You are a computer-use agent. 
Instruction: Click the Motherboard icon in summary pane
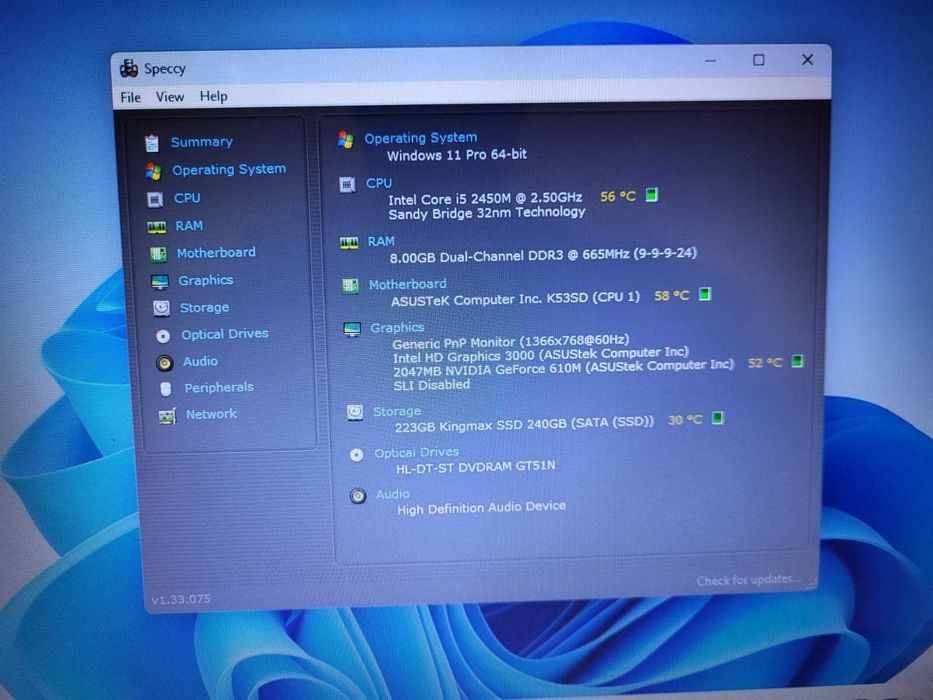[x=350, y=286]
